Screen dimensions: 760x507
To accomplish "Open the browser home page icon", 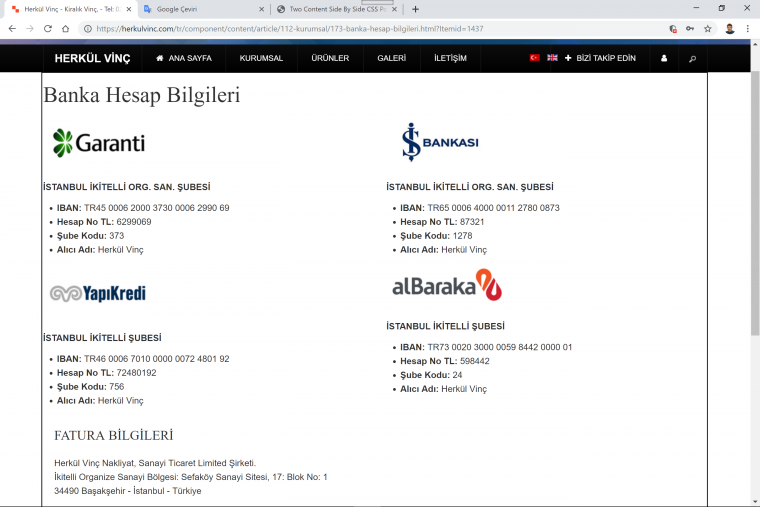I will 65,29.
